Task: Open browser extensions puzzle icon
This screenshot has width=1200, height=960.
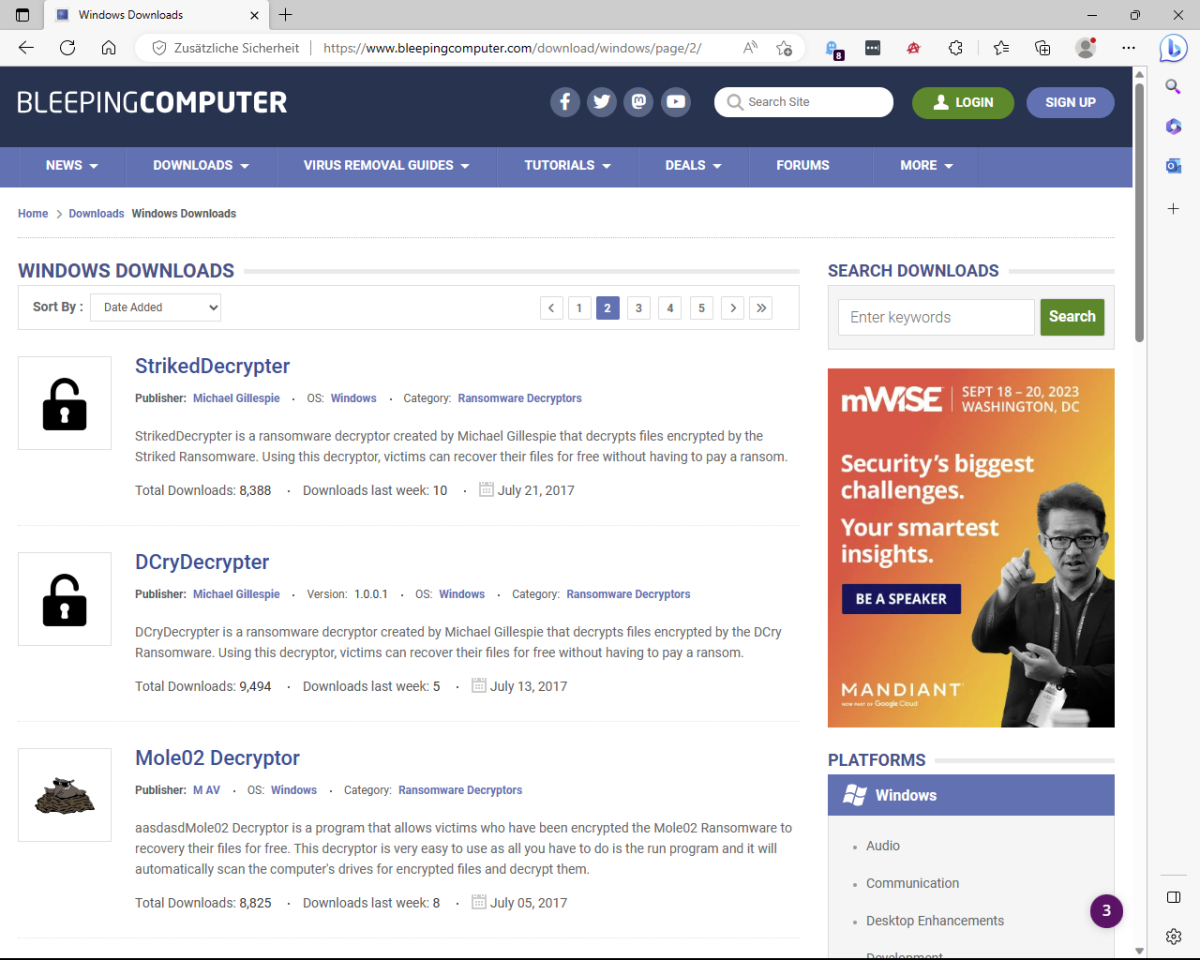Action: [x=956, y=48]
